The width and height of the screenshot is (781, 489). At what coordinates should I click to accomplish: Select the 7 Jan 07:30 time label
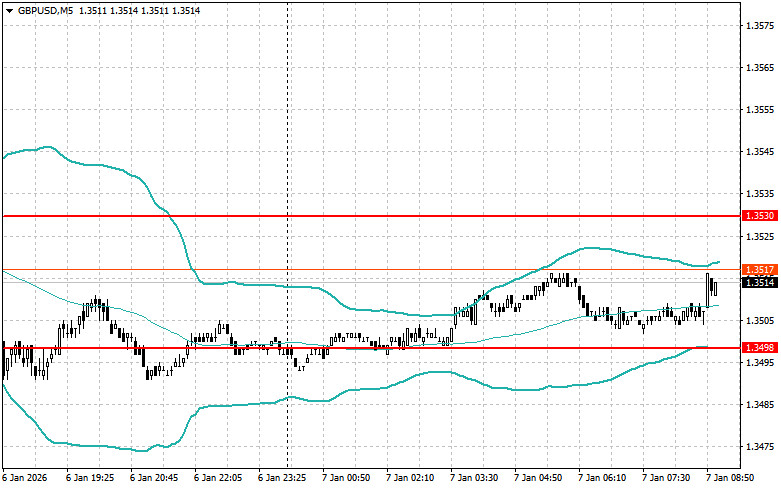point(666,478)
